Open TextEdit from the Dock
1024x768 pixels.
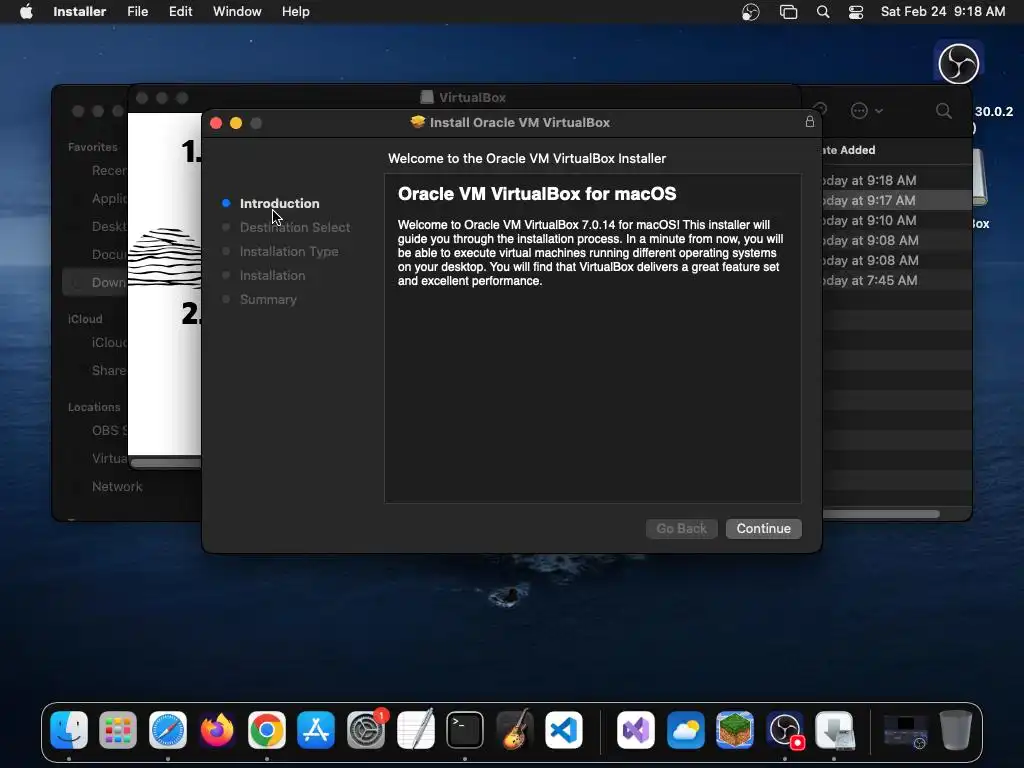[415, 730]
